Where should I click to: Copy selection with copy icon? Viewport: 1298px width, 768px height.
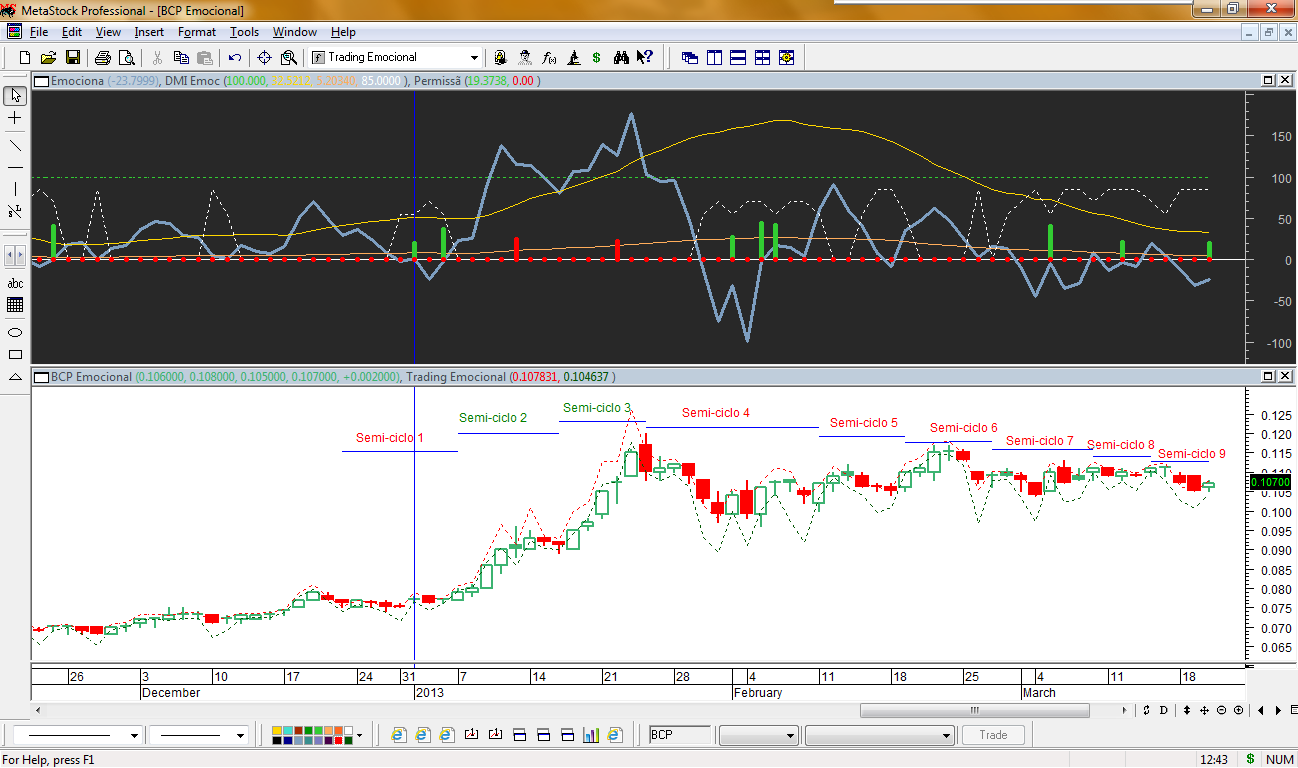click(181, 57)
